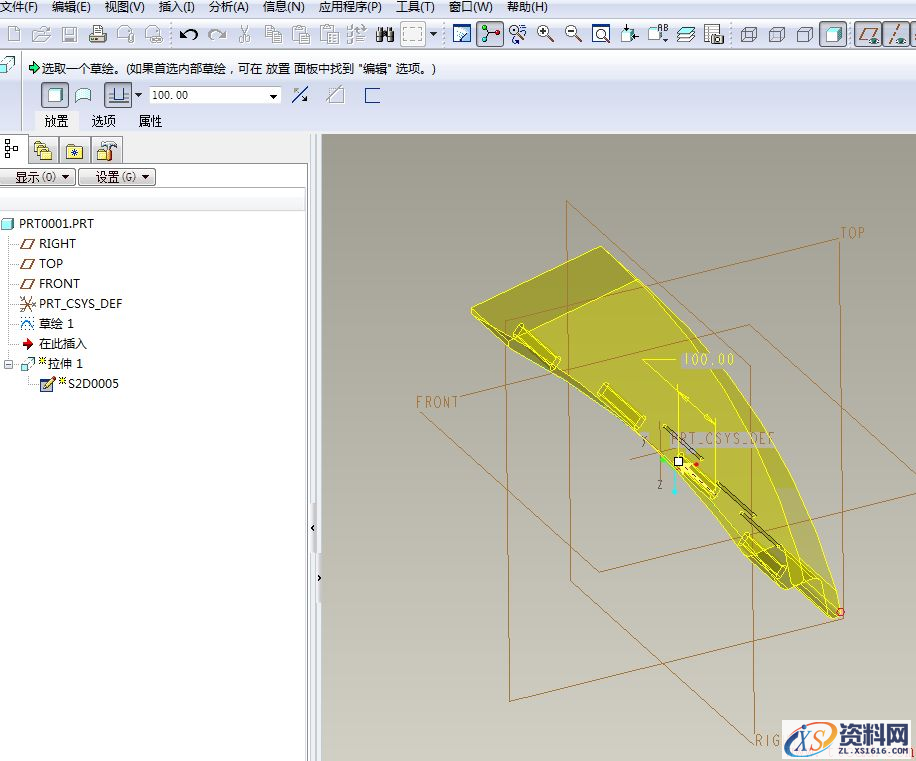Open the Layers stack icon

[x=685, y=35]
